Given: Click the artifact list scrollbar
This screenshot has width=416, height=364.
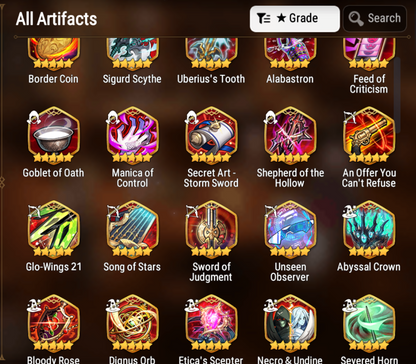Looking at the screenshot, I should pyautogui.click(x=397, y=91).
